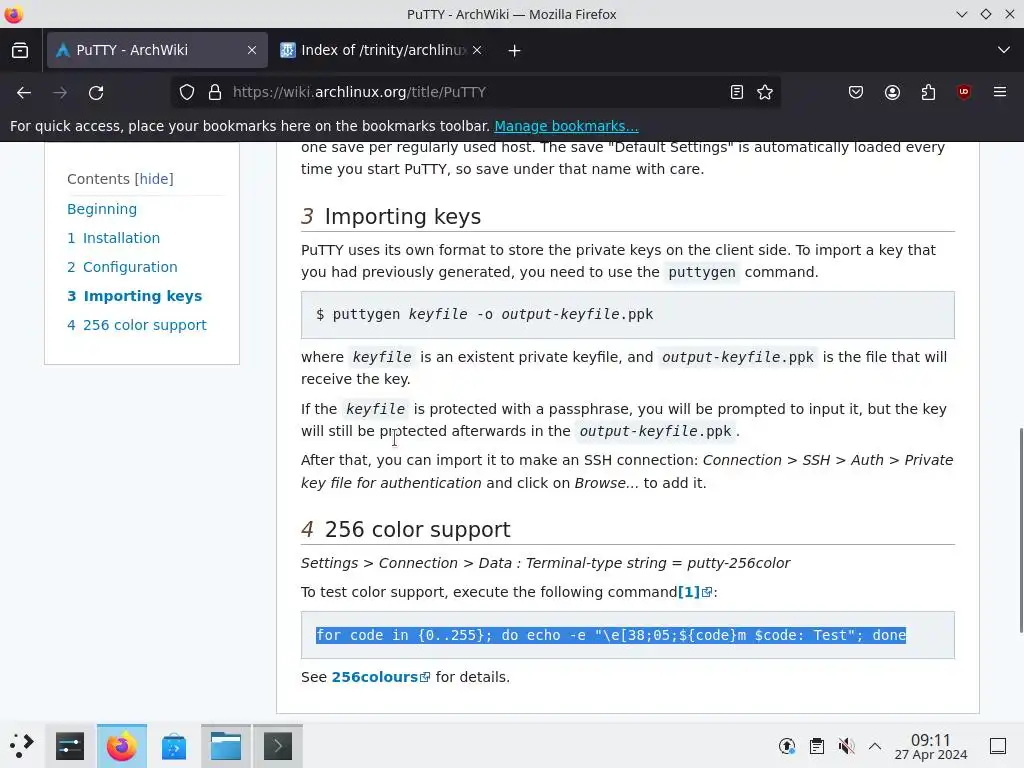Bookmark this page with the star
This screenshot has width=1024, height=768.
pos(765,93)
